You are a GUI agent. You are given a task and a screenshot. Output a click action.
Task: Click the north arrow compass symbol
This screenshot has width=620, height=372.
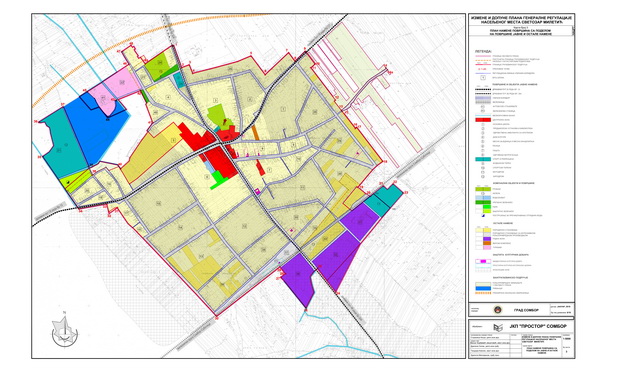coord(64,329)
